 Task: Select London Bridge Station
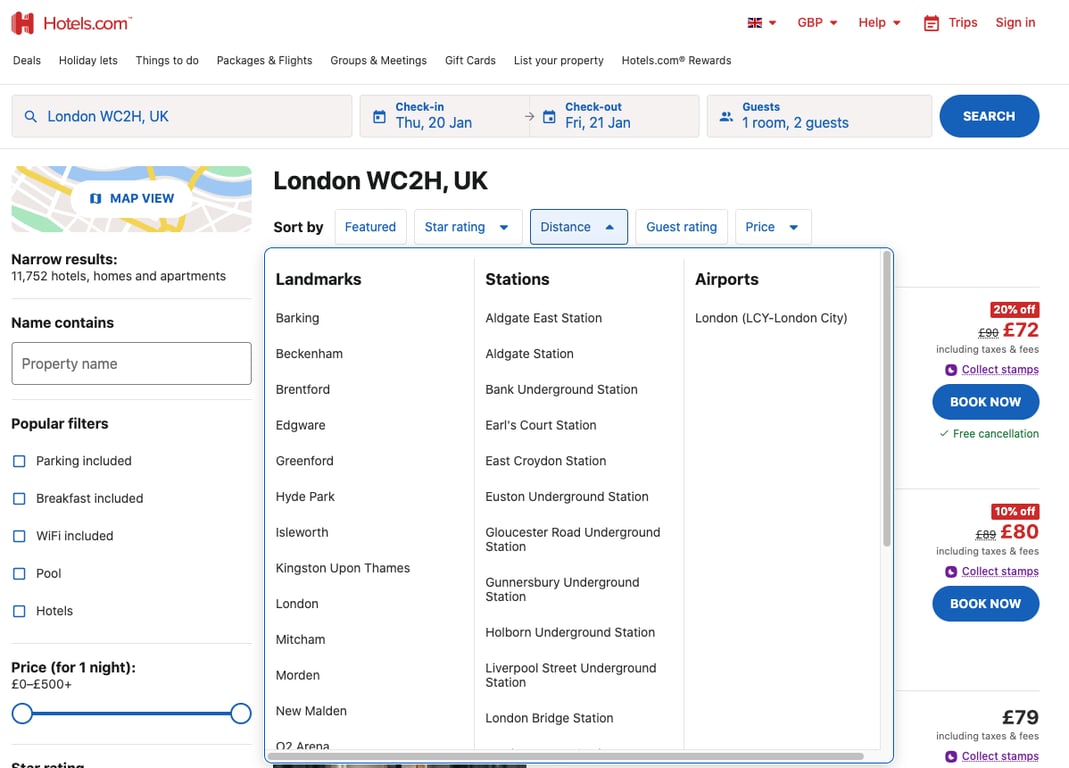click(549, 718)
